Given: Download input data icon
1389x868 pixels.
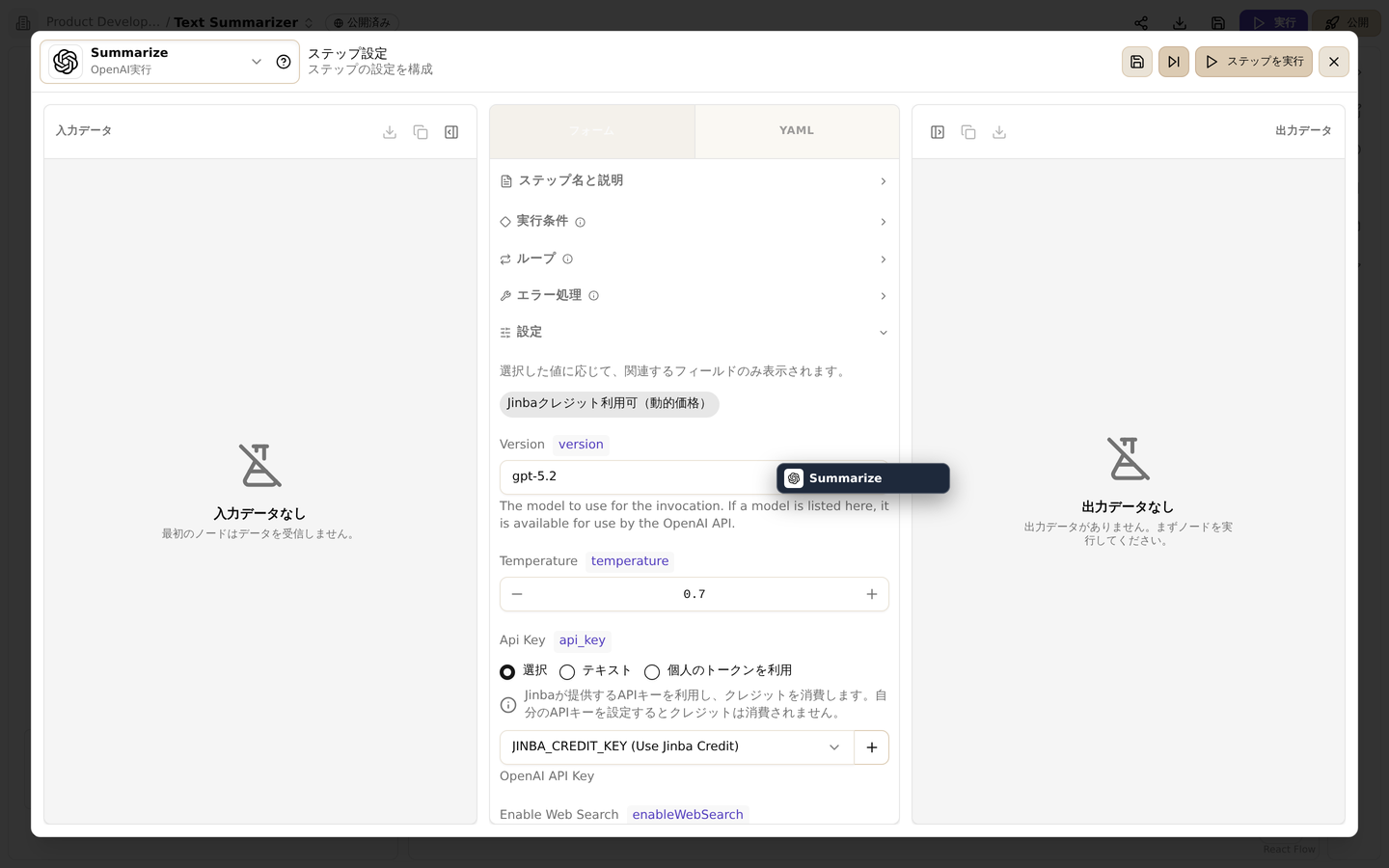Looking at the screenshot, I should 390,132.
